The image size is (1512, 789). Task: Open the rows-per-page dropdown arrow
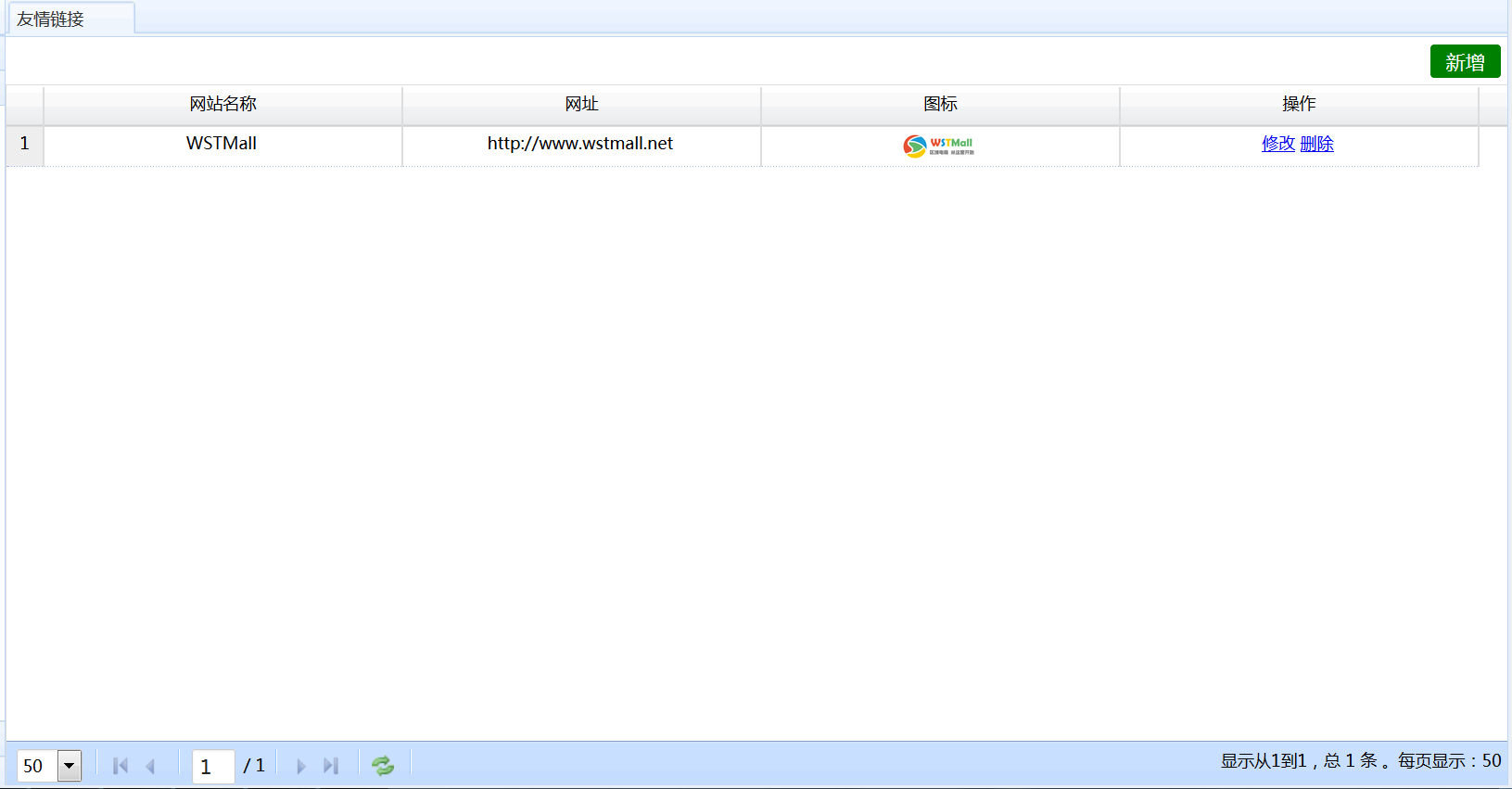pyautogui.click(x=70, y=766)
